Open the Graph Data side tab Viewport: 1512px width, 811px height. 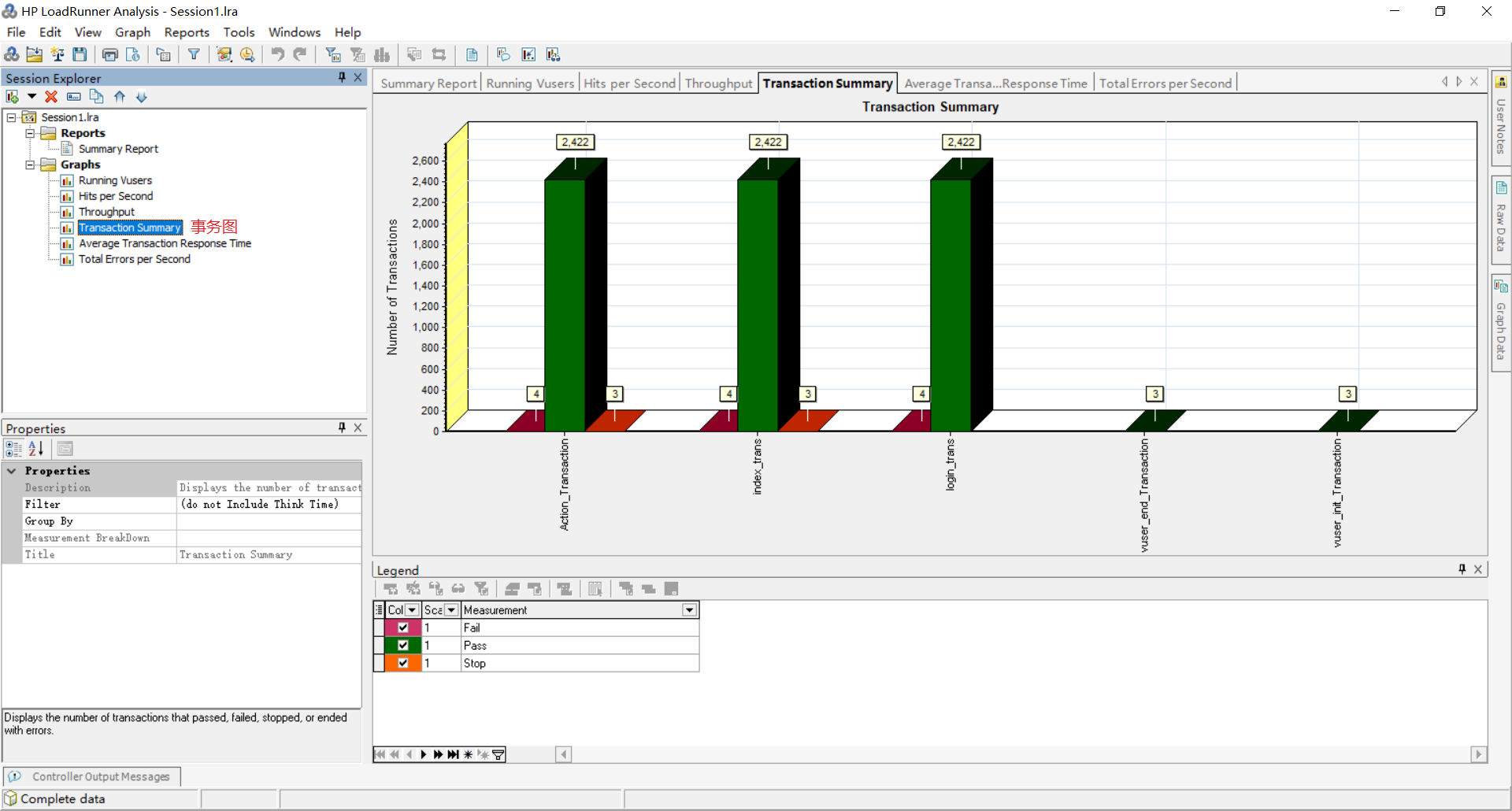[1501, 323]
